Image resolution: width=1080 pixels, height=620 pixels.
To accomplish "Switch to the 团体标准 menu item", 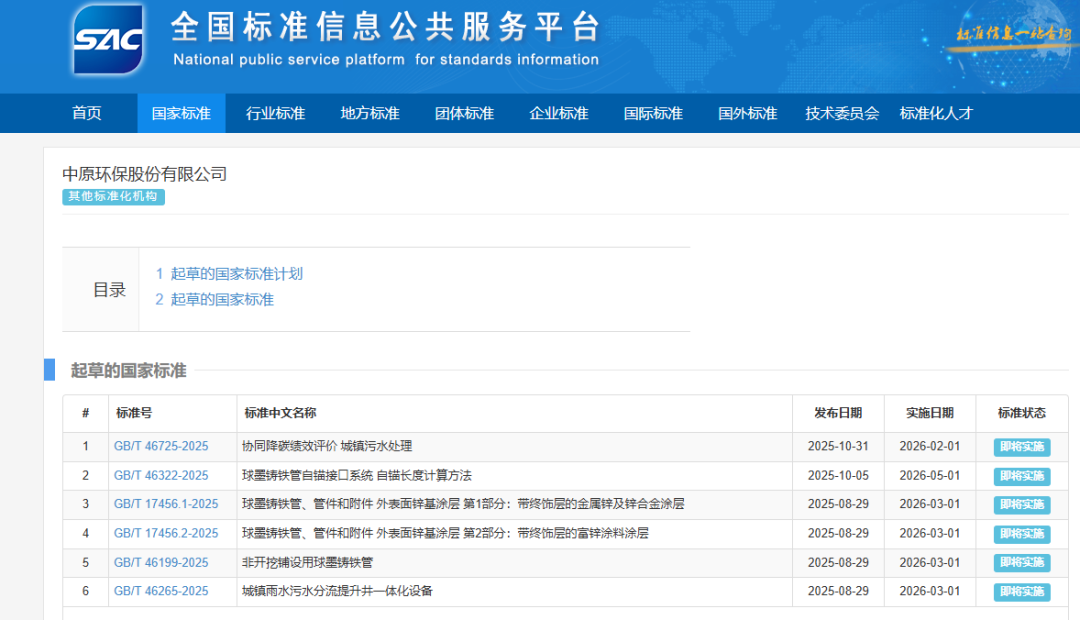I will [x=464, y=113].
